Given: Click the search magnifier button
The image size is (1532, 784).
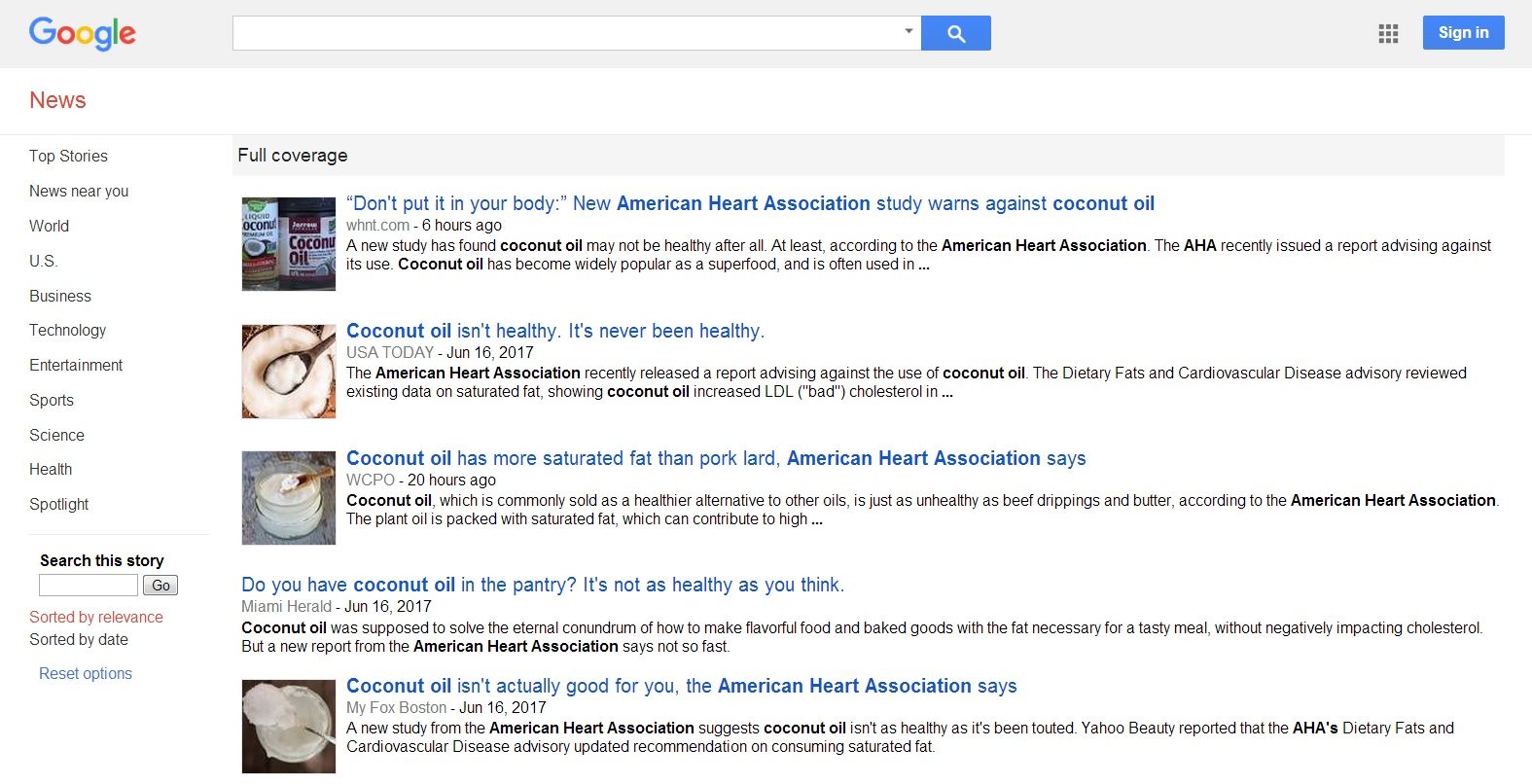Looking at the screenshot, I should coord(955,32).
